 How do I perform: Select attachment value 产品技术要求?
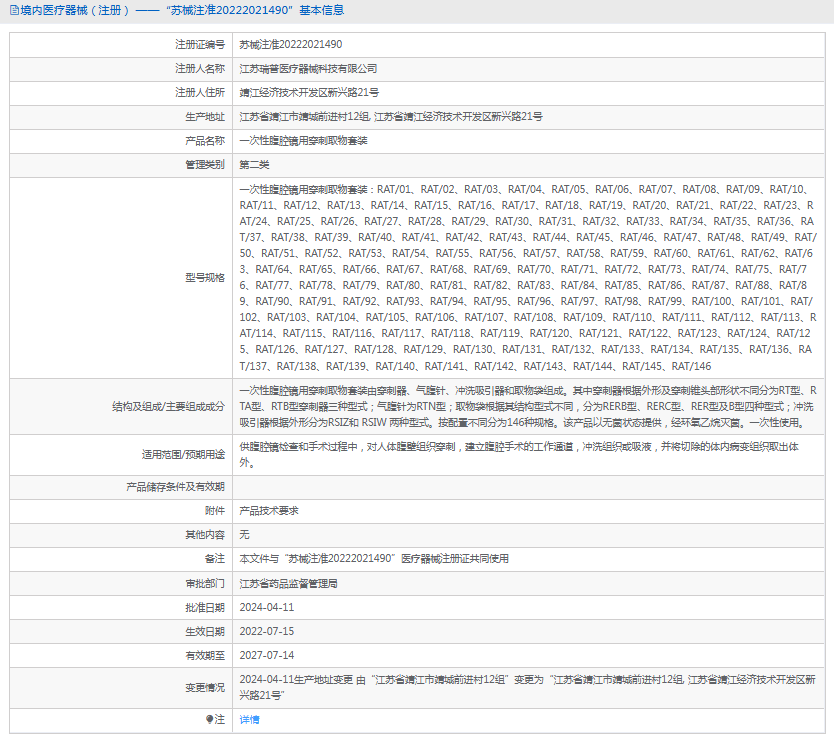point(269,511)
